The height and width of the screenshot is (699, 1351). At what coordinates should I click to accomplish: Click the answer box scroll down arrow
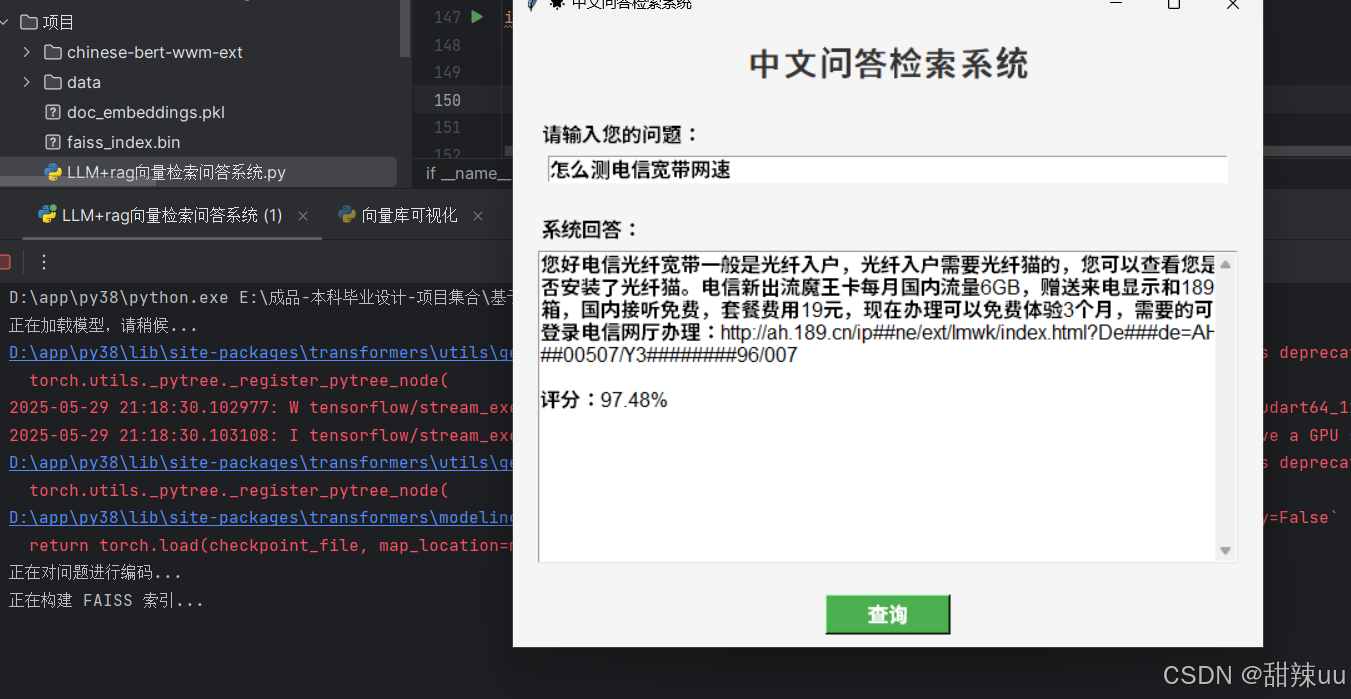tap(1225, 550)
